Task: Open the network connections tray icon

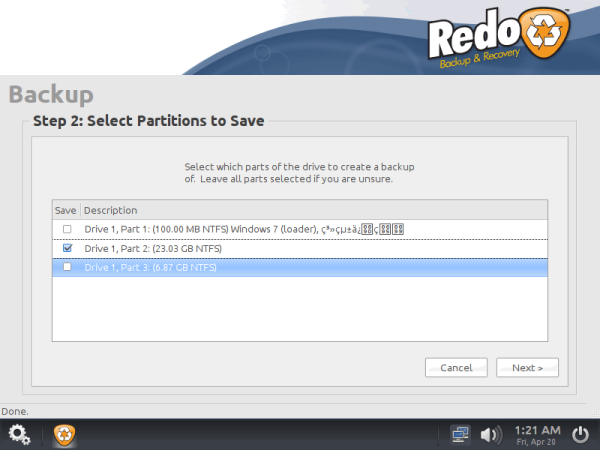Action: point(460,435)
